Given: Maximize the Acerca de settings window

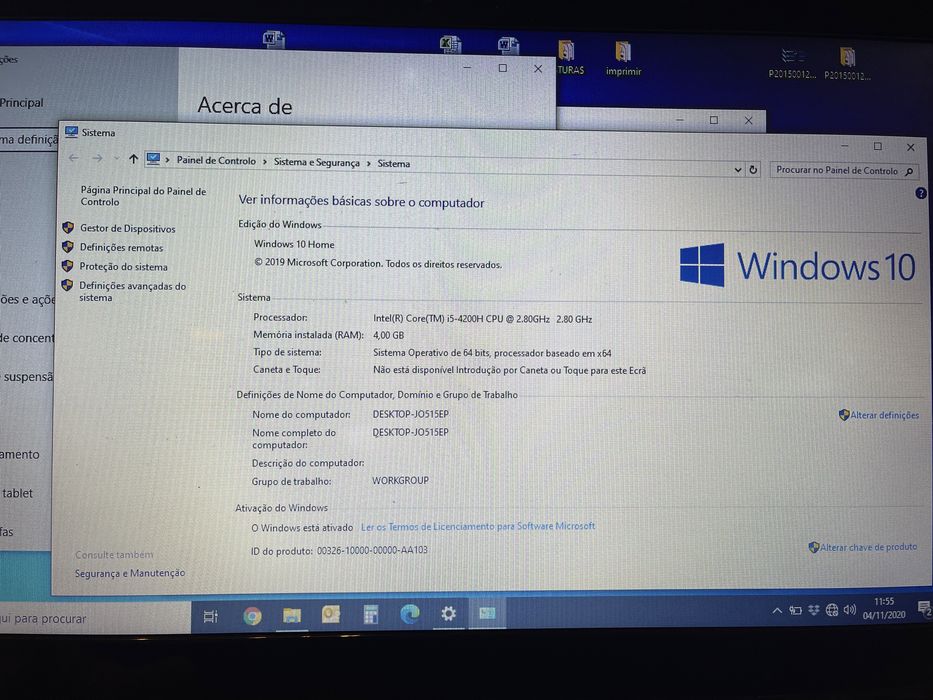Looking at the screenshot, I should [503, 68].
